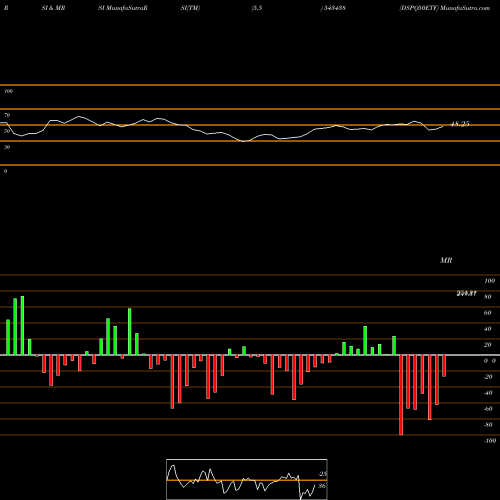This screenshot has width=500, height=500.
Task: Click the MunafaSutra.com watermark text in header
Action: (x=465, y=8)
